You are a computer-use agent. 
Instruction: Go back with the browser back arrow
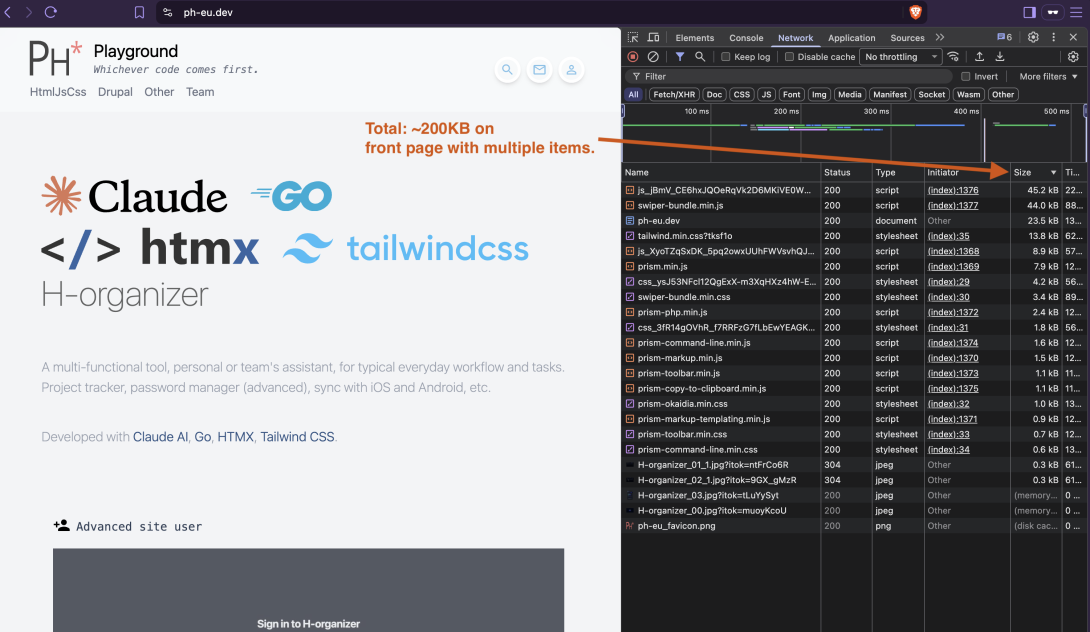8,12
